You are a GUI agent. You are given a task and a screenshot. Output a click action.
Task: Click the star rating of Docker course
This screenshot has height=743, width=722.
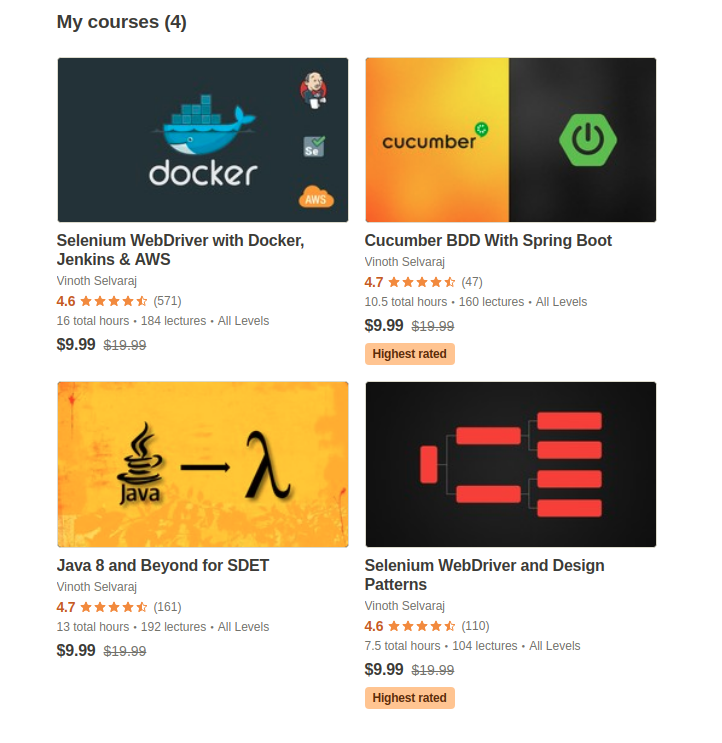(113, 301)
